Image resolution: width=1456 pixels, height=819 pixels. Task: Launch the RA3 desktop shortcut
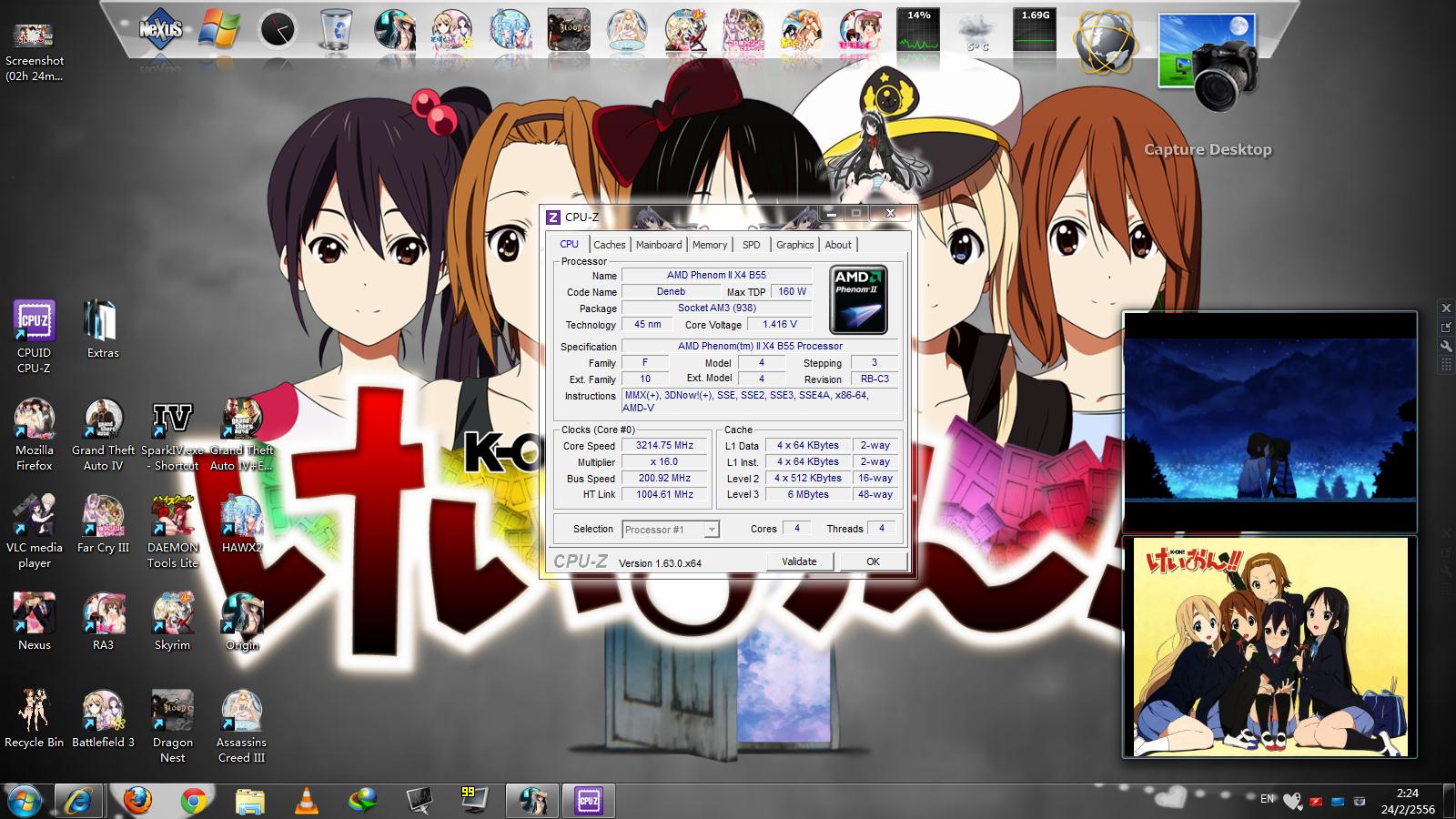(103, 622)
